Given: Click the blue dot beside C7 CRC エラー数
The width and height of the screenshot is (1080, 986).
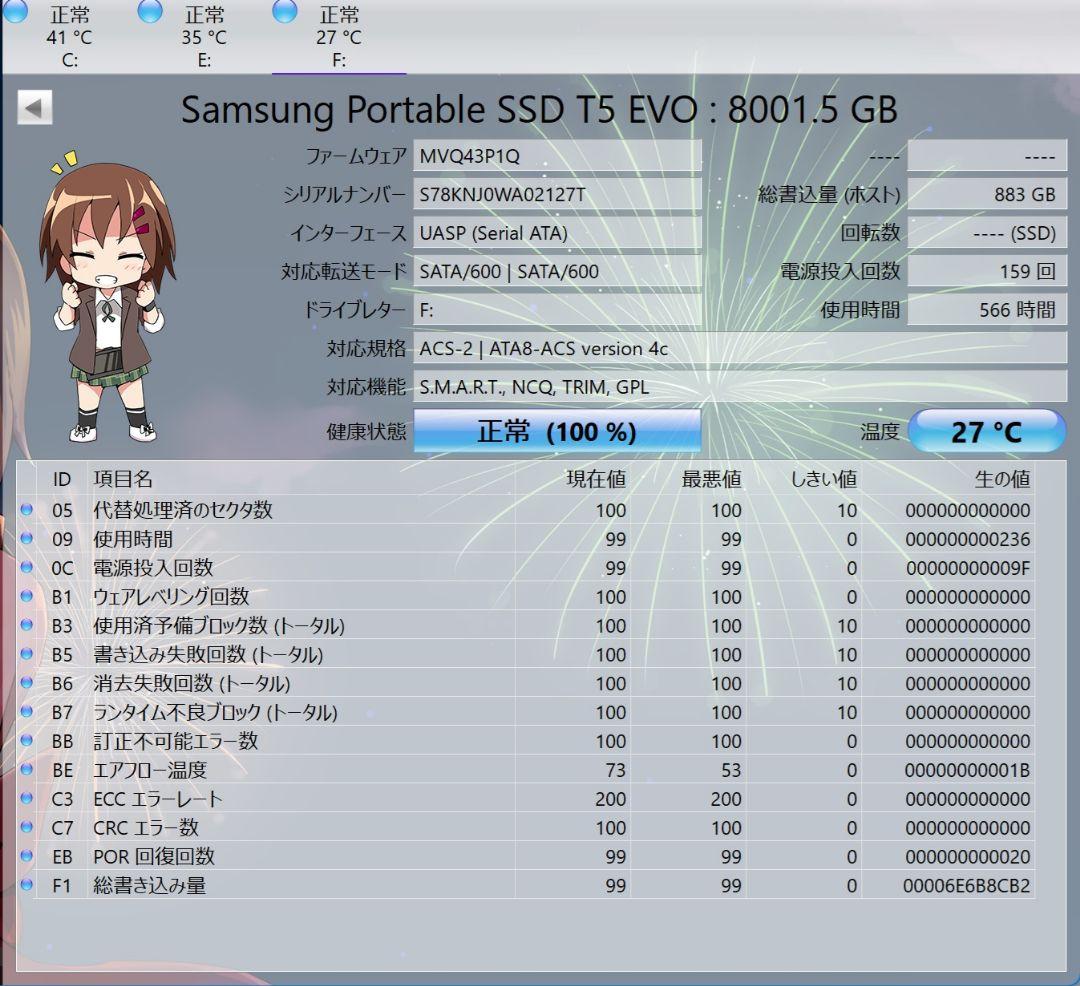Looking at the screenshot, I should (28, 828).
